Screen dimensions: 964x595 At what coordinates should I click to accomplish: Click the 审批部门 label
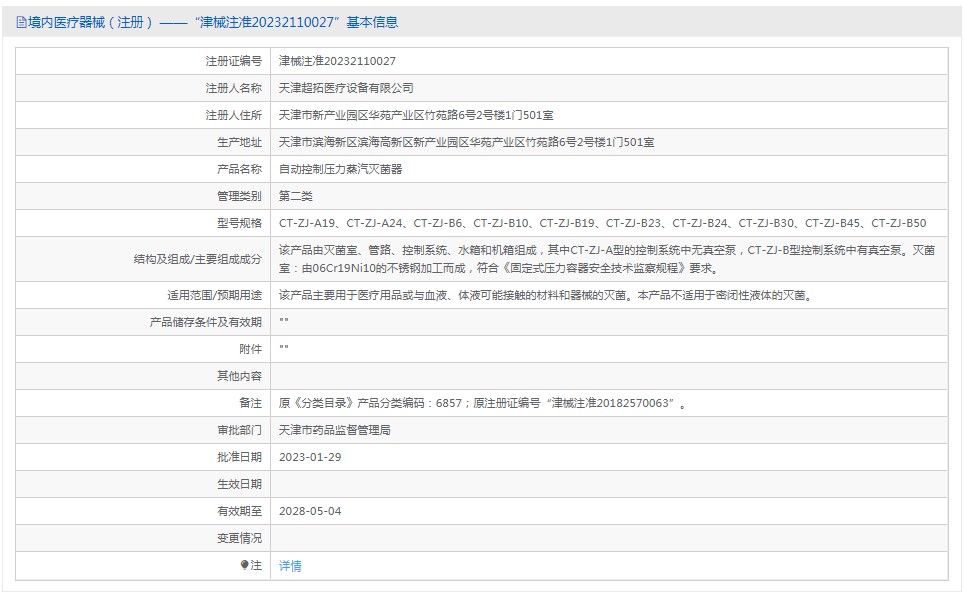point(239,430)
